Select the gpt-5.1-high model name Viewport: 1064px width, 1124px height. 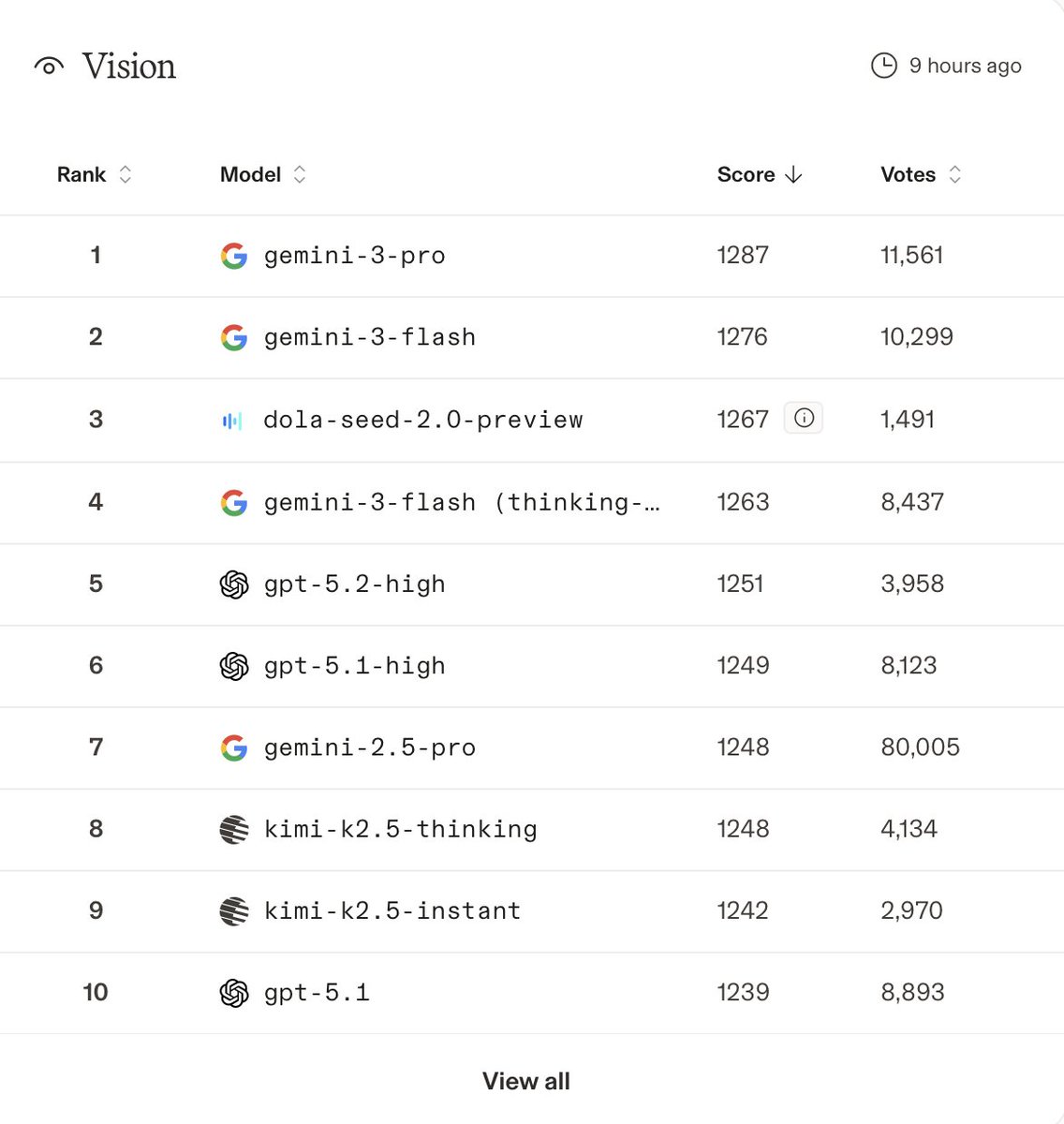coord(354,666)
